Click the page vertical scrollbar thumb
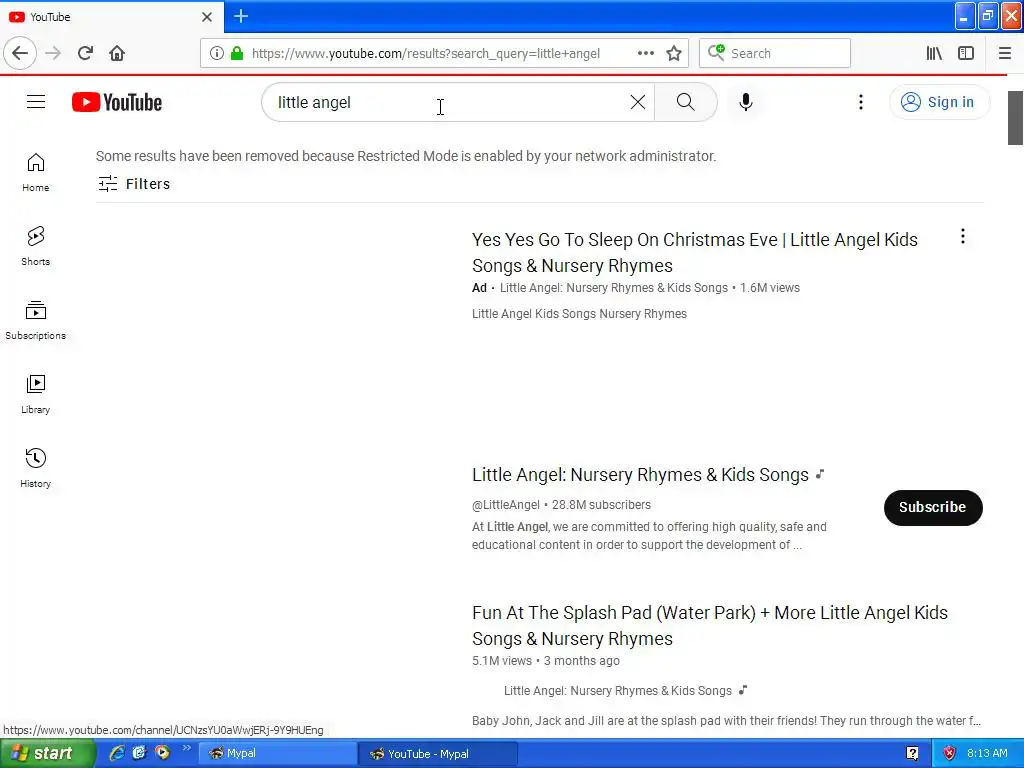This screenshot has height=768, width=1024. point(1015,118)
